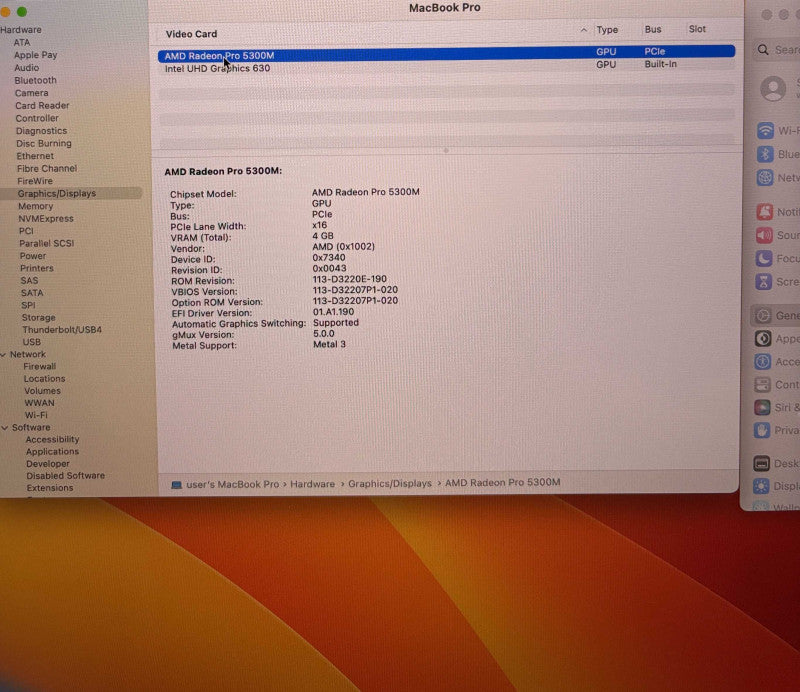Screen dimensions: 800x692
Task: Select Printers in the sidebar
Action: pyautogui.click(x=37, y=268)
